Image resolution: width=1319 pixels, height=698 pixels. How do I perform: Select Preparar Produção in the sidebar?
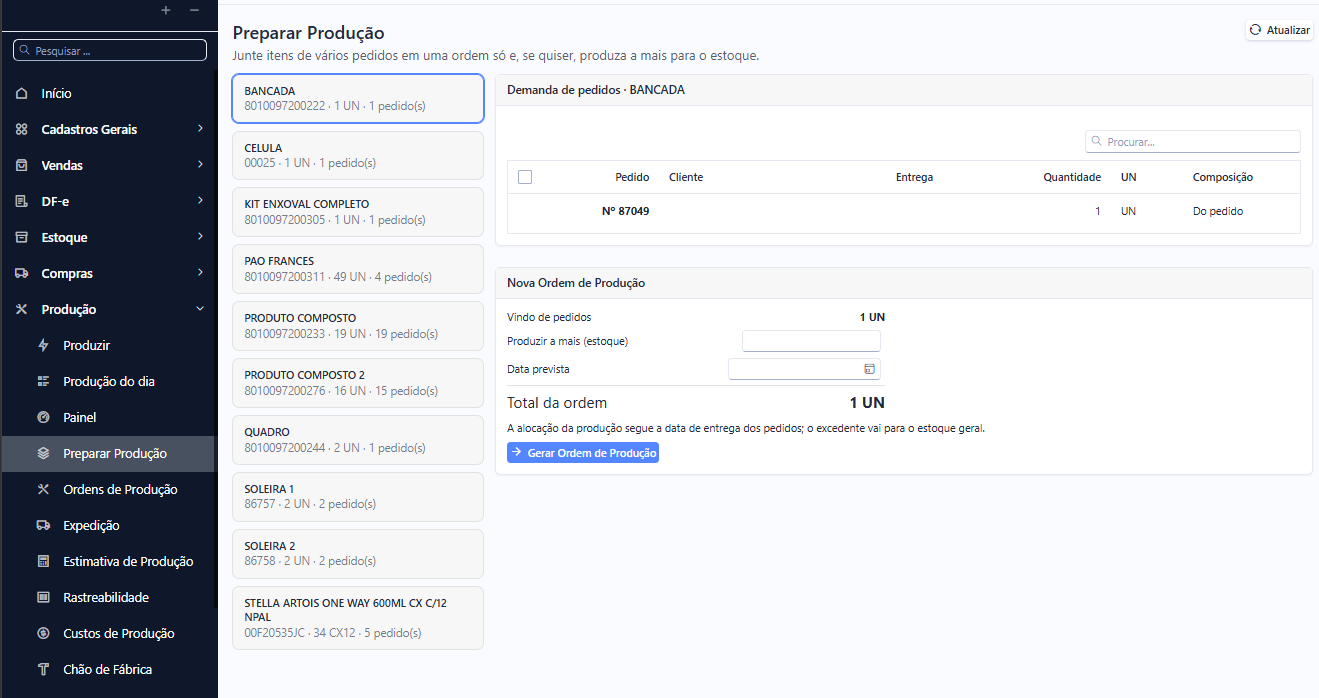click(108, 453)
